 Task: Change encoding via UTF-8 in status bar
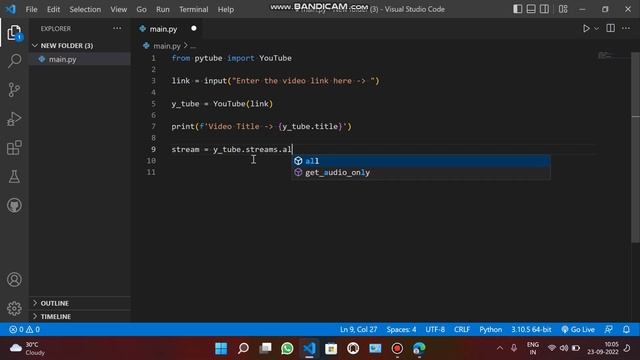[x=435, y=329]
